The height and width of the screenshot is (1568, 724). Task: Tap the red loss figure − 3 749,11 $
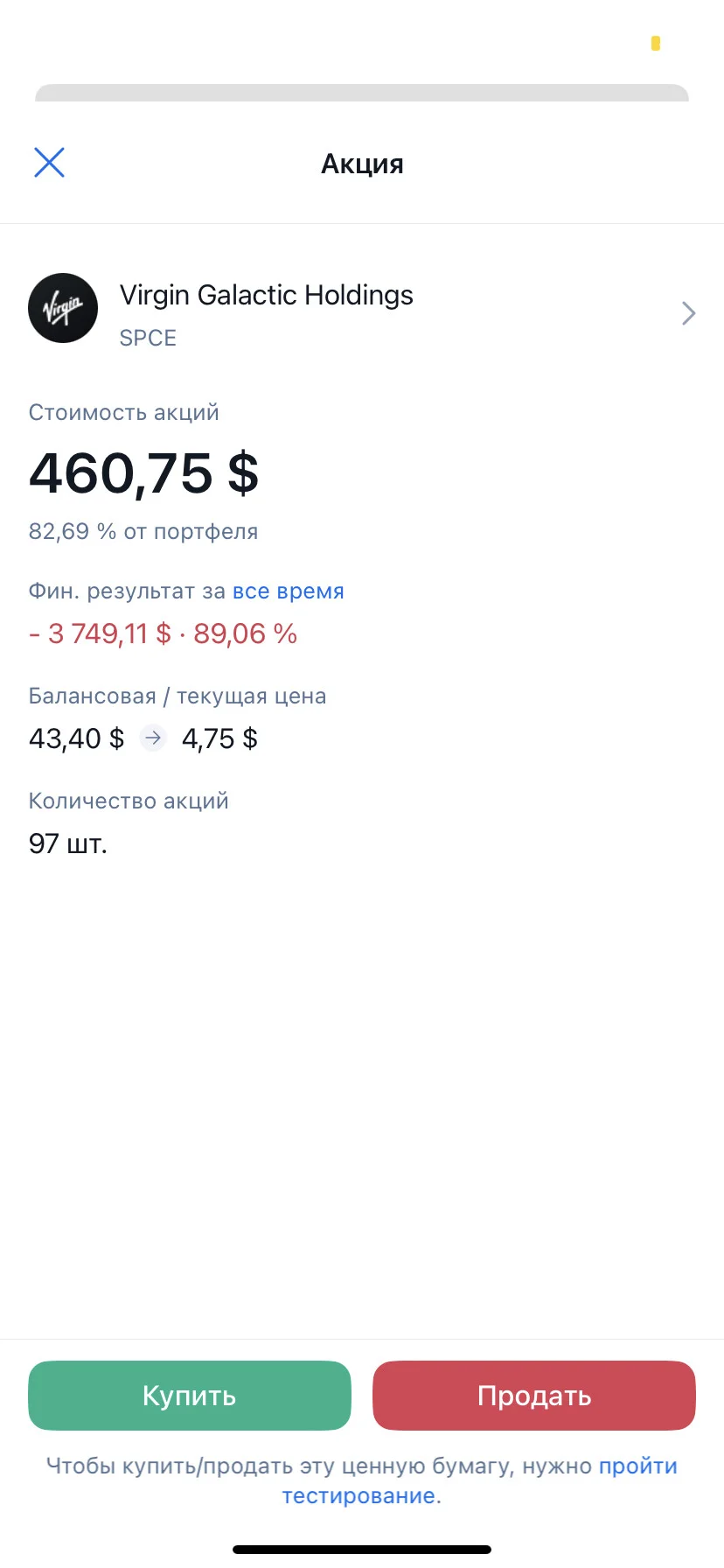click(x=100, y=633)
